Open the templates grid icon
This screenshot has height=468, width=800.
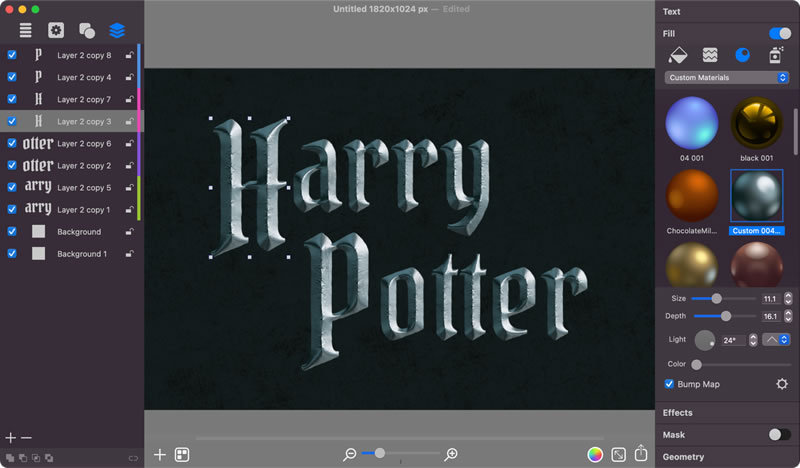point(182,454)
